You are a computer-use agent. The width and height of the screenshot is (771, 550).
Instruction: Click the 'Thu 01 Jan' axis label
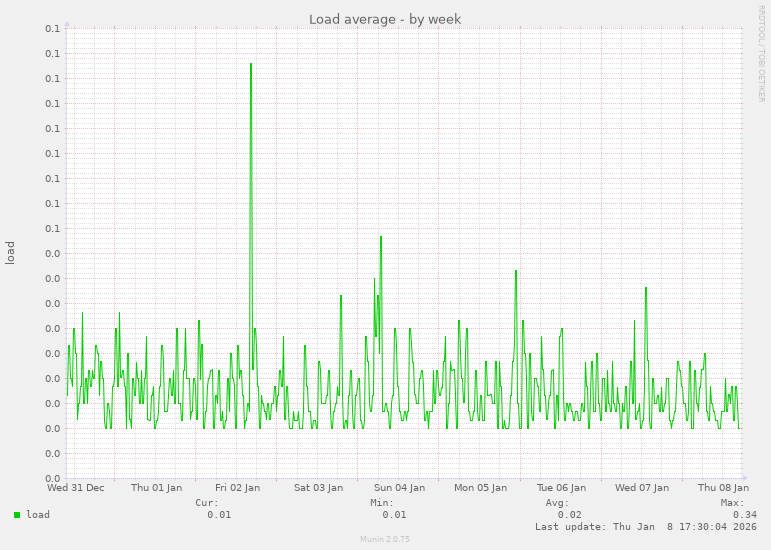click(156, 488)
